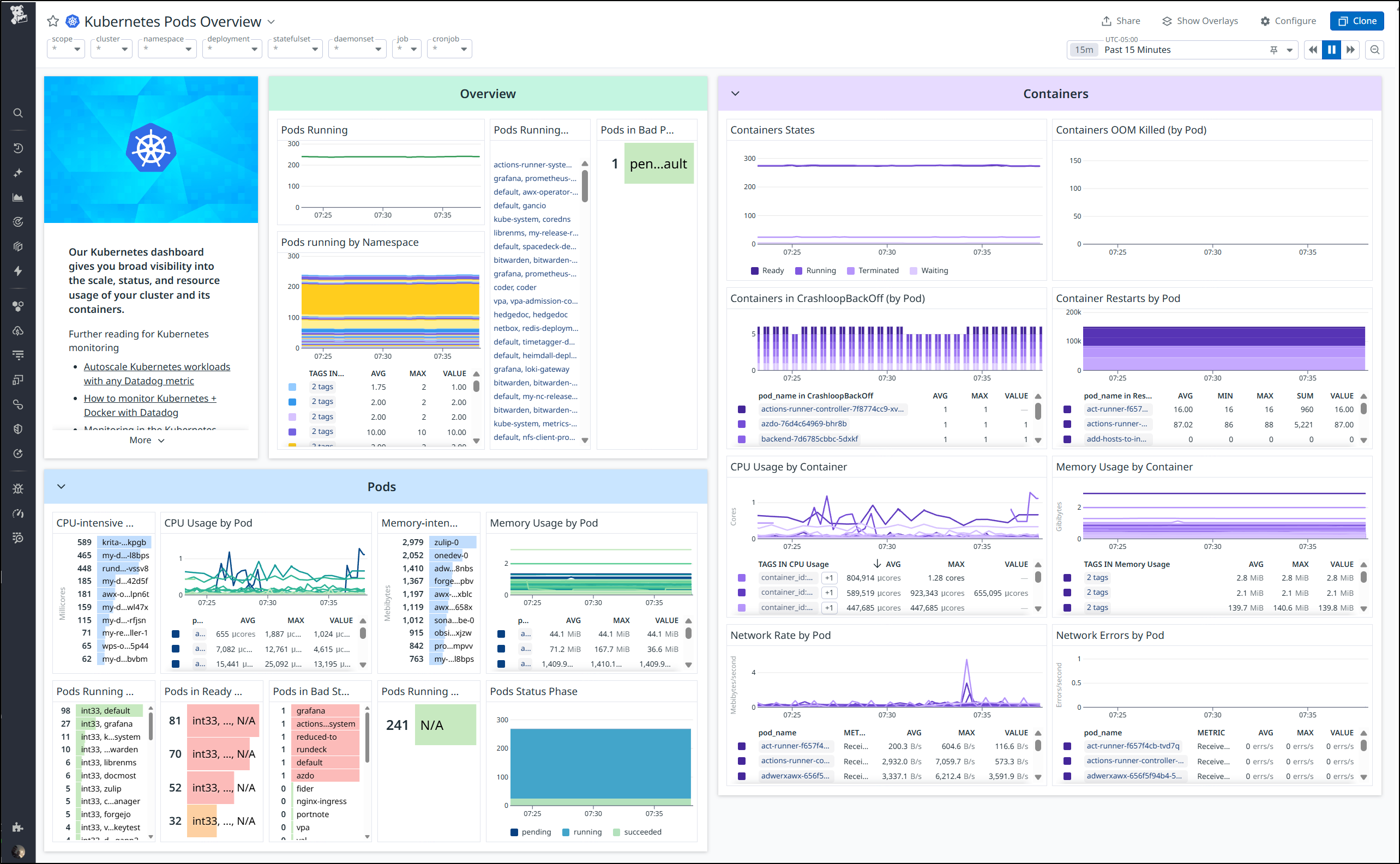Zoom out the time range magnifier
The width and height of the screenshot is (1400, 864).
point(1375,50)
